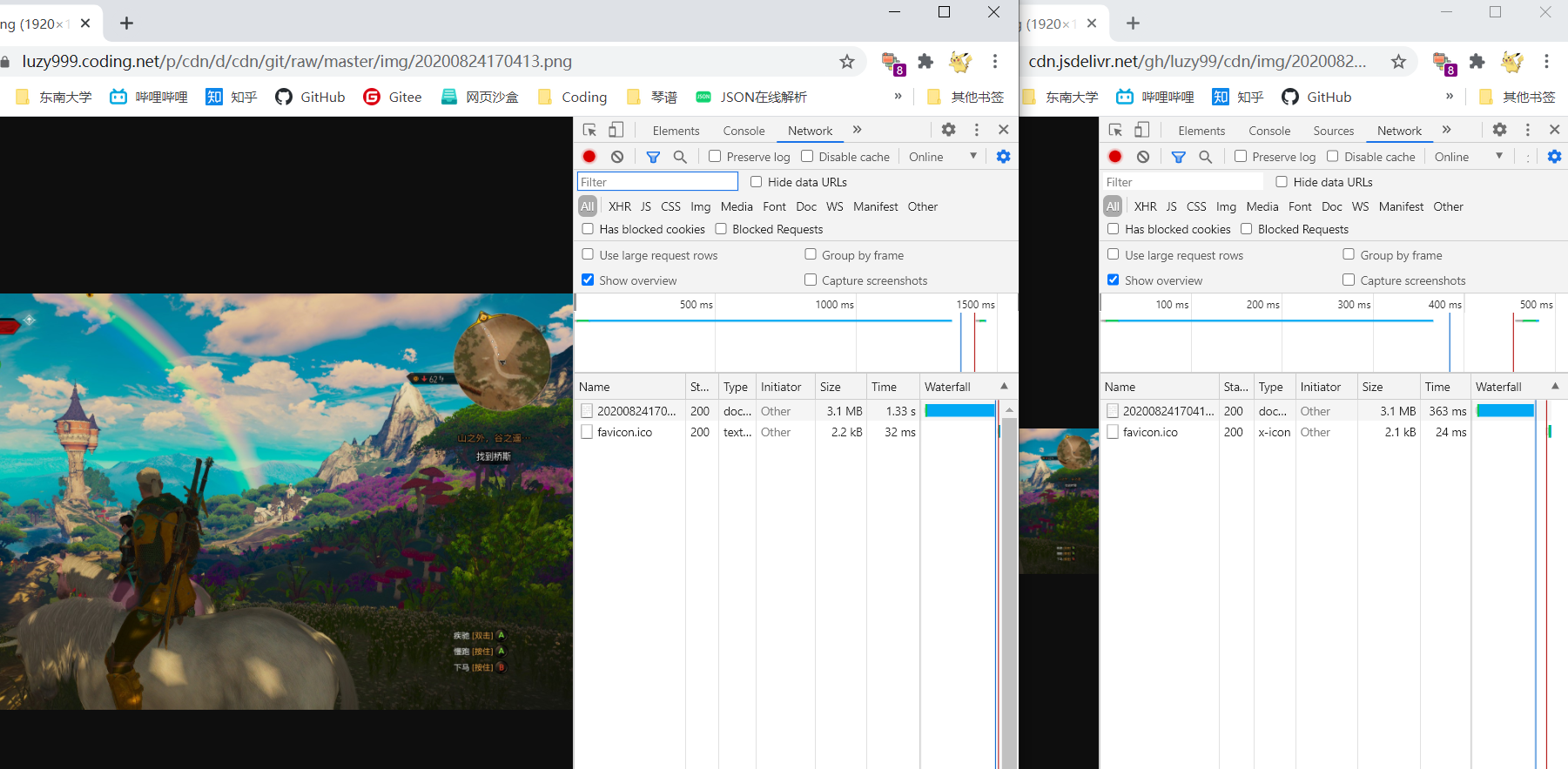The image size is (1568, 769).
Task: Open the GitHub bookmark in left window
Action: click(x=310, y=97)
